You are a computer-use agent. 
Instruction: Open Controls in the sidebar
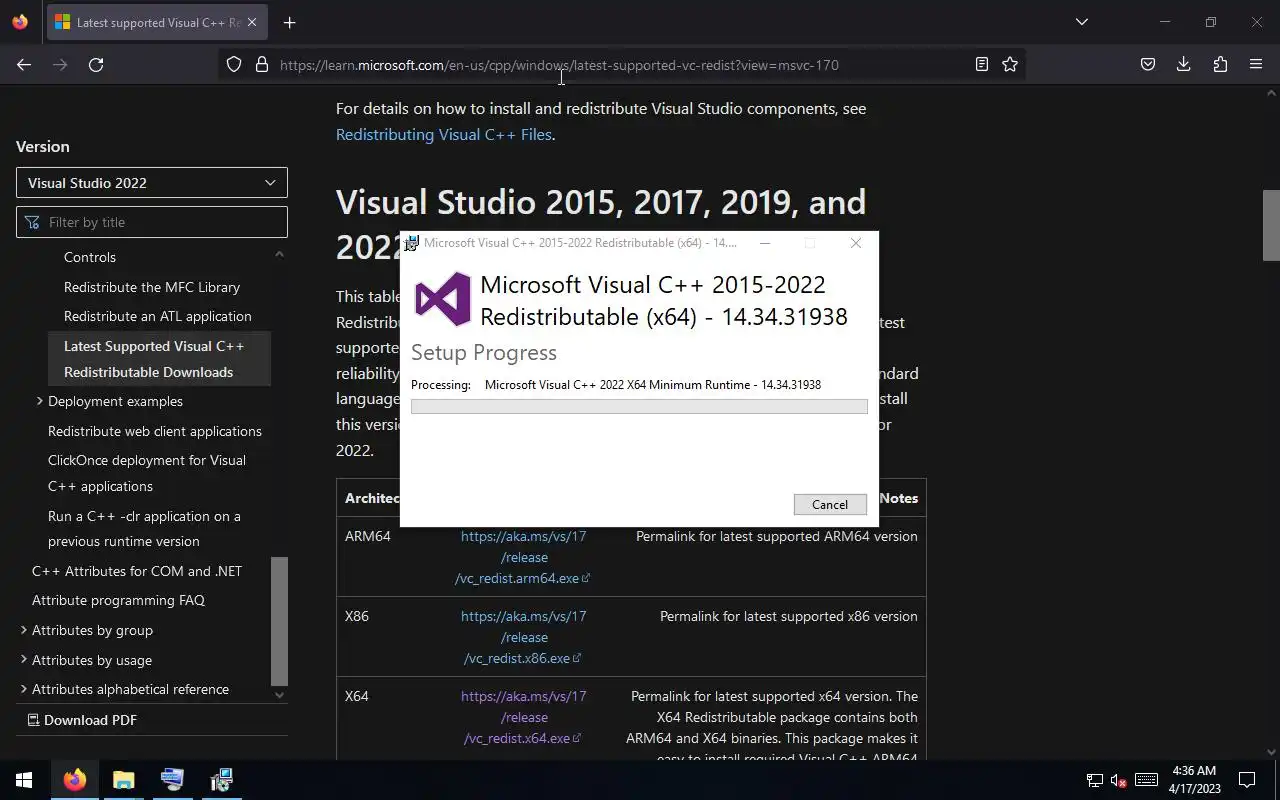[90, 257]
